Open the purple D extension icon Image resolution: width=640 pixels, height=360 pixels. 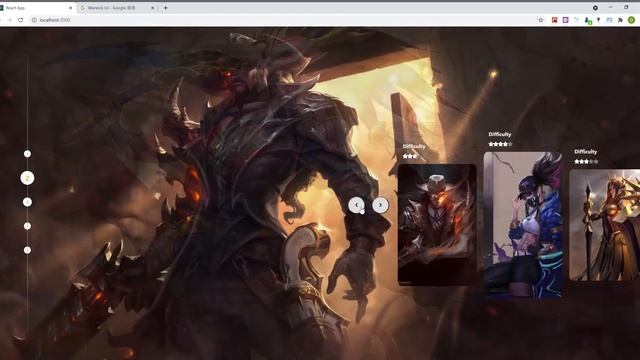tap(565, 20)
